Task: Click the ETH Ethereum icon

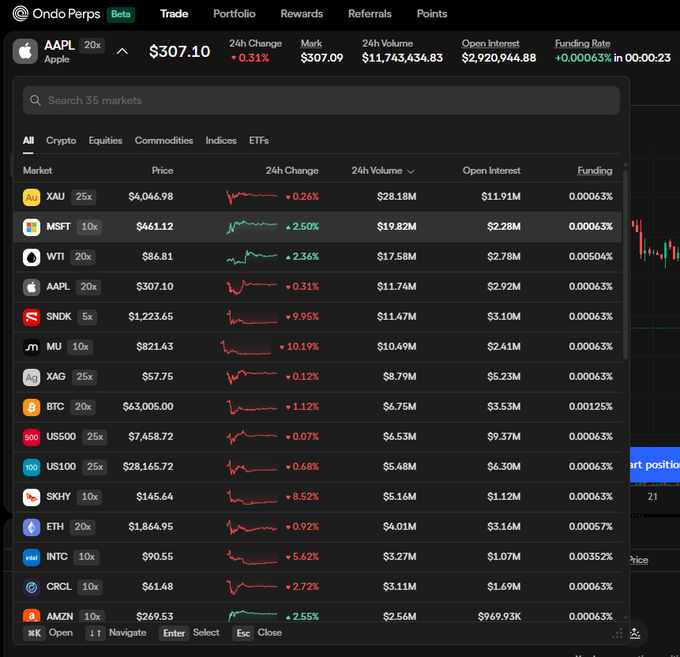Action: (31, 527)
